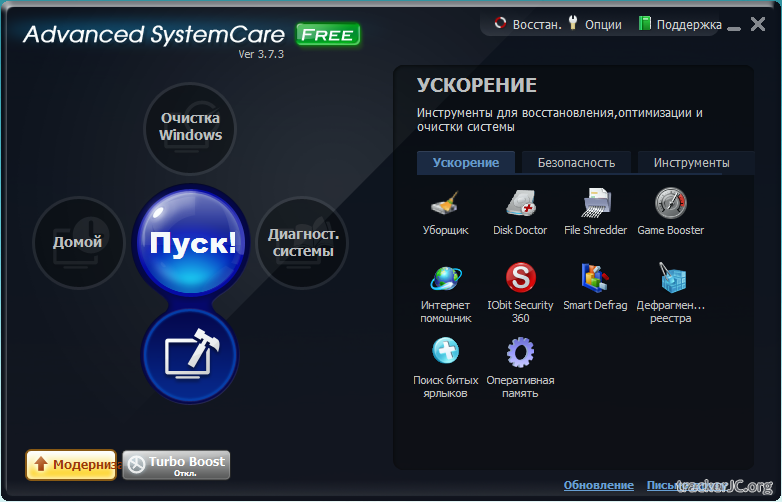Click the Модернизация upgrade button
Screen dimensions: 782x502
pyautogui.click(x=71, y=465)
